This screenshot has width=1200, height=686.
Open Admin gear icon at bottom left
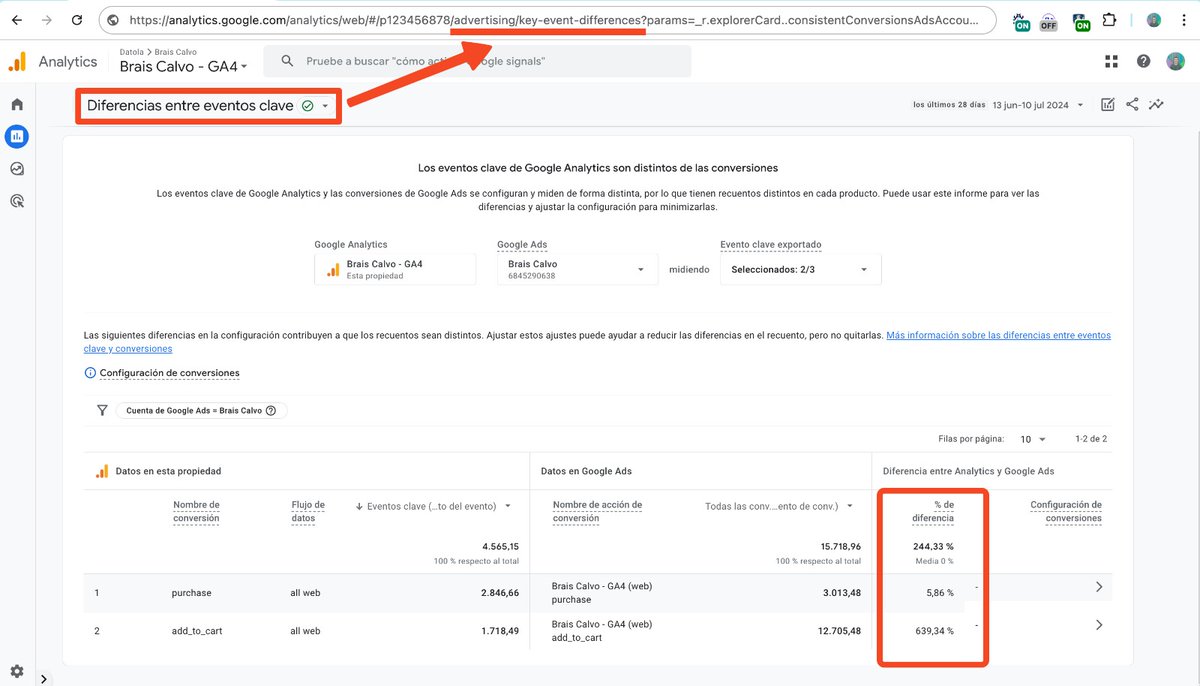(x=17, y=671)
